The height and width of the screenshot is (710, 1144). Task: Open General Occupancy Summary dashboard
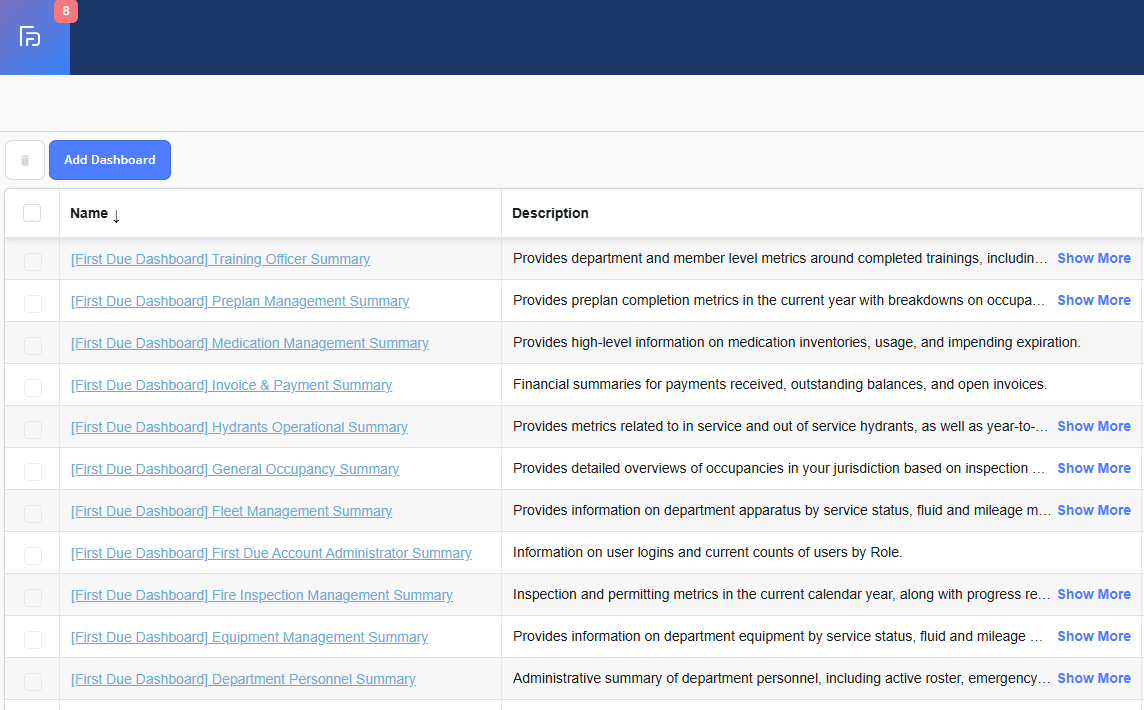(x=235, y=469)
